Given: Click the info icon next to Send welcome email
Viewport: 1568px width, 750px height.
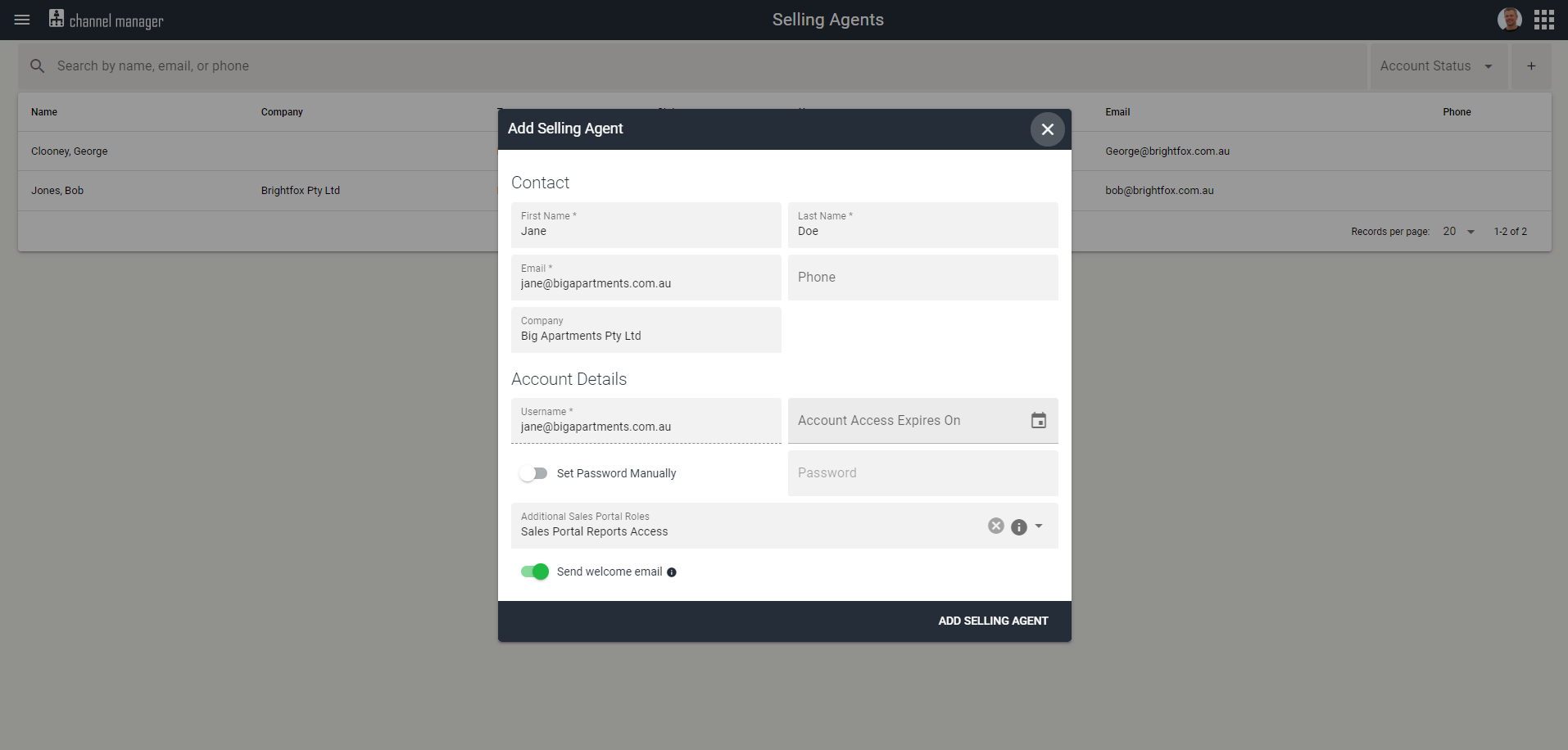Looking at the screenshot, I should click(672, 572).
